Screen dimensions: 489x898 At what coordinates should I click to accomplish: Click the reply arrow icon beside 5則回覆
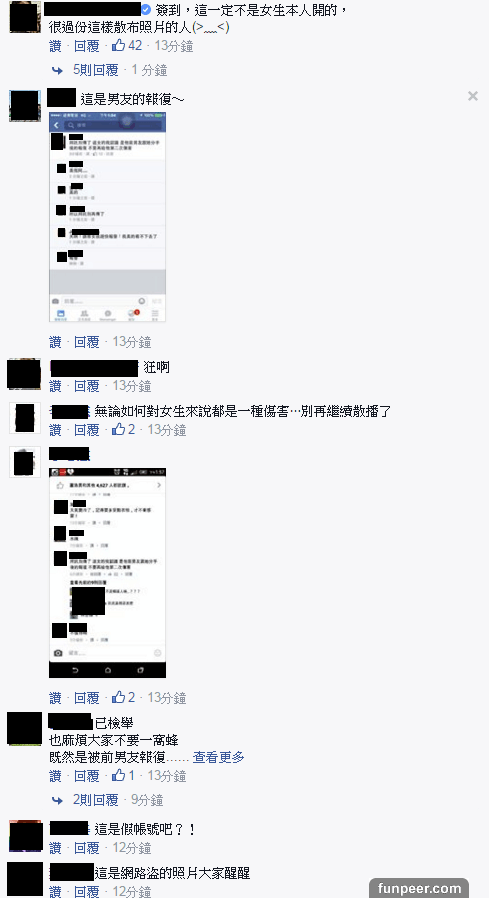[x=57, y=70]
